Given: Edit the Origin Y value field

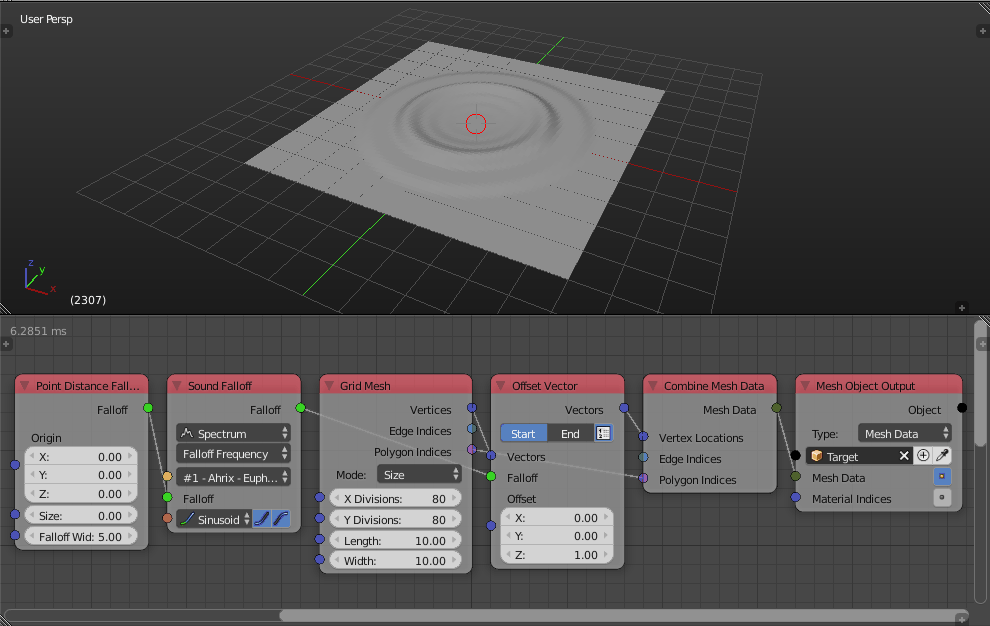Looking at the screenshot, I should click(81, 474).
